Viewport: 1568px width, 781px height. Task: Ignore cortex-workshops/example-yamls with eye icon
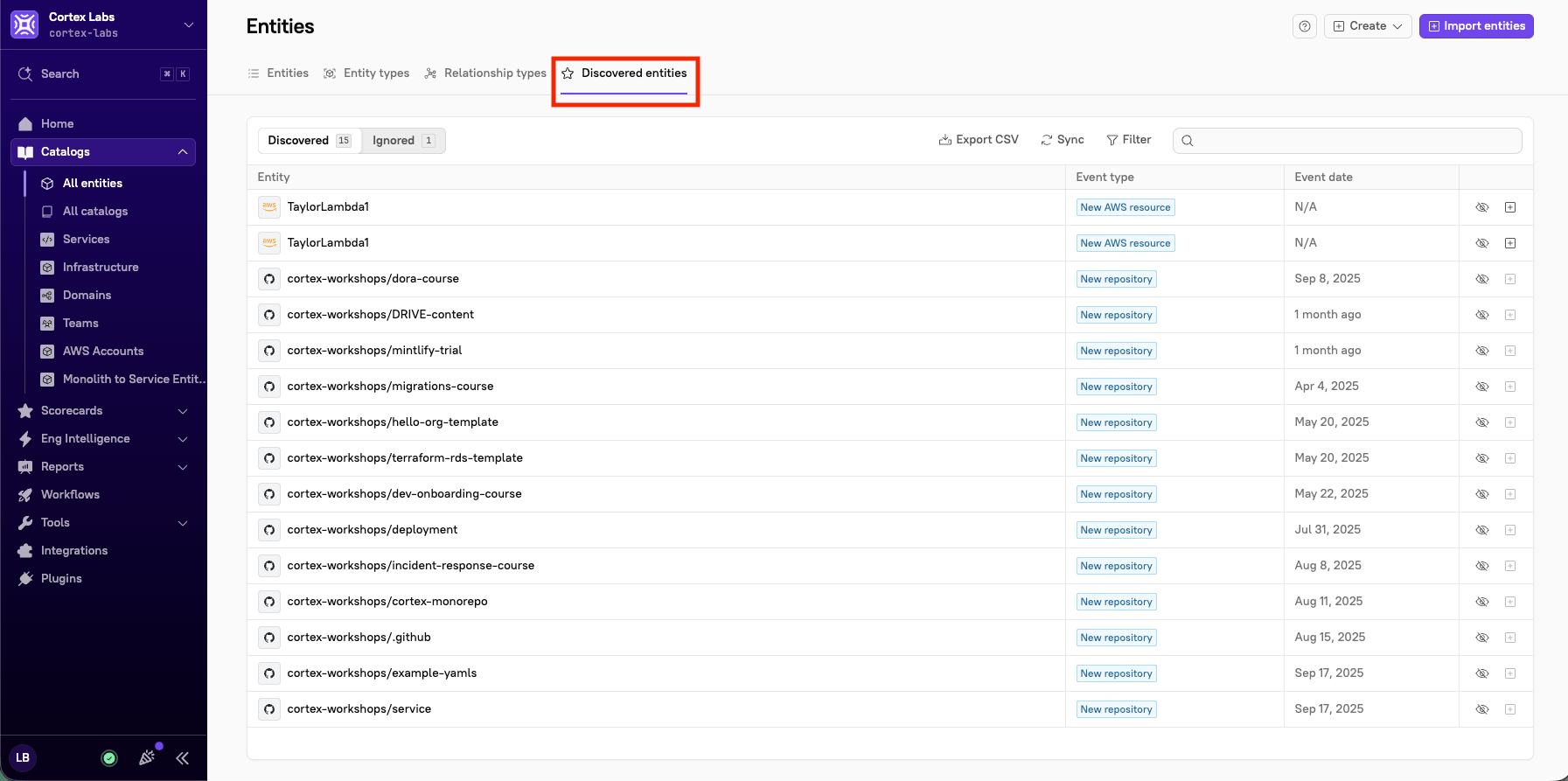tap(1482, 673)
